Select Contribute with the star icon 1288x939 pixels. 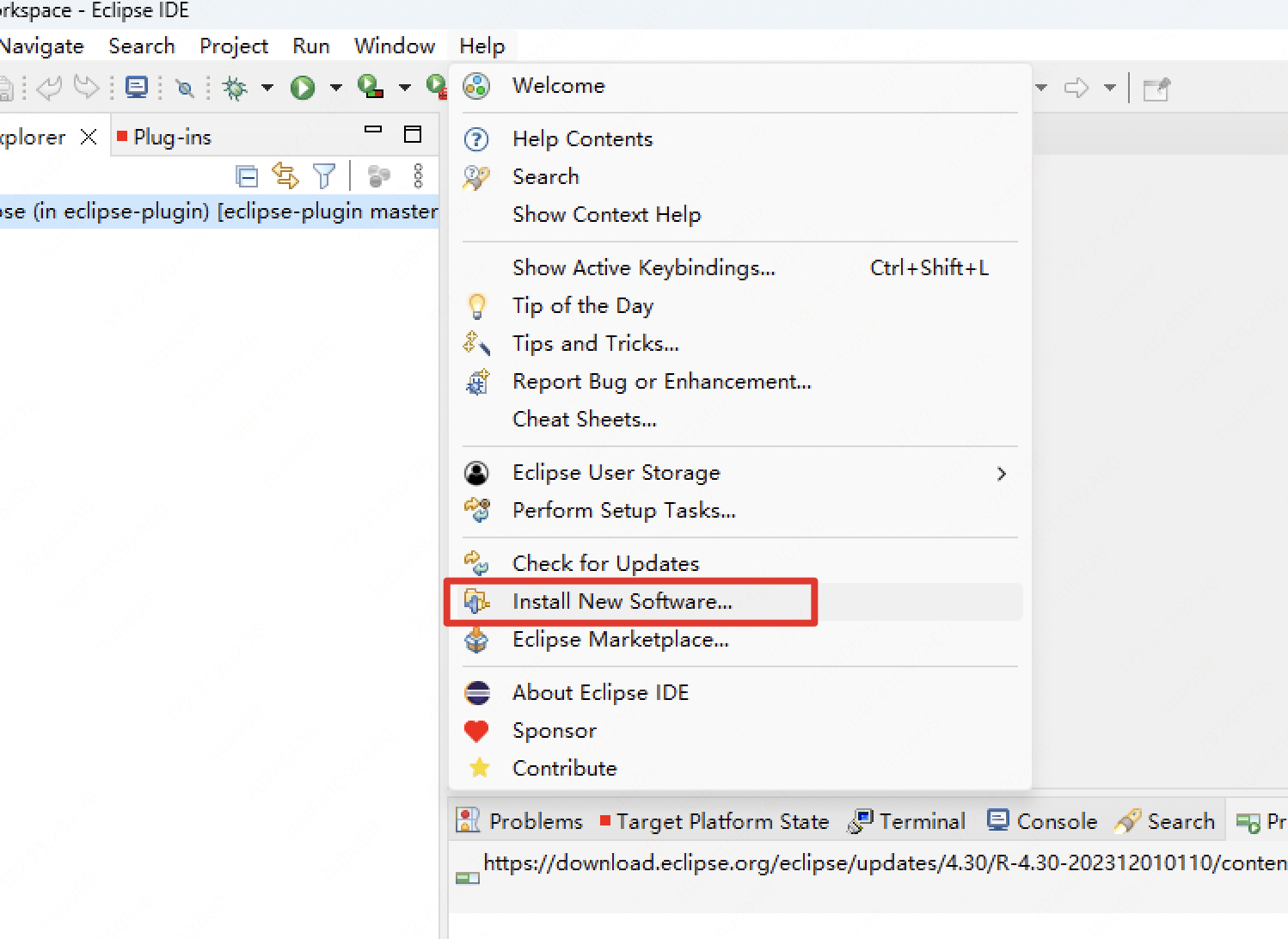coord(739,769)
